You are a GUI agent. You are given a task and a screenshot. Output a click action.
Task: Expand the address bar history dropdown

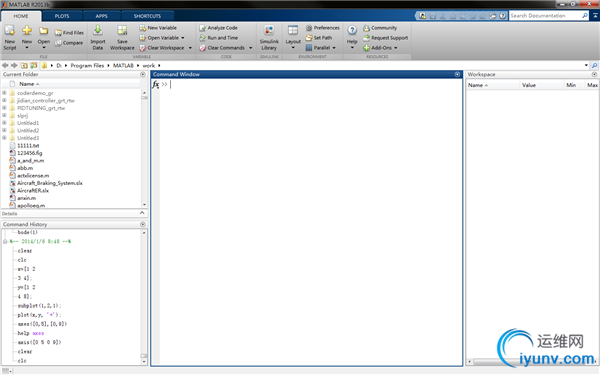[x=586, y=65]
